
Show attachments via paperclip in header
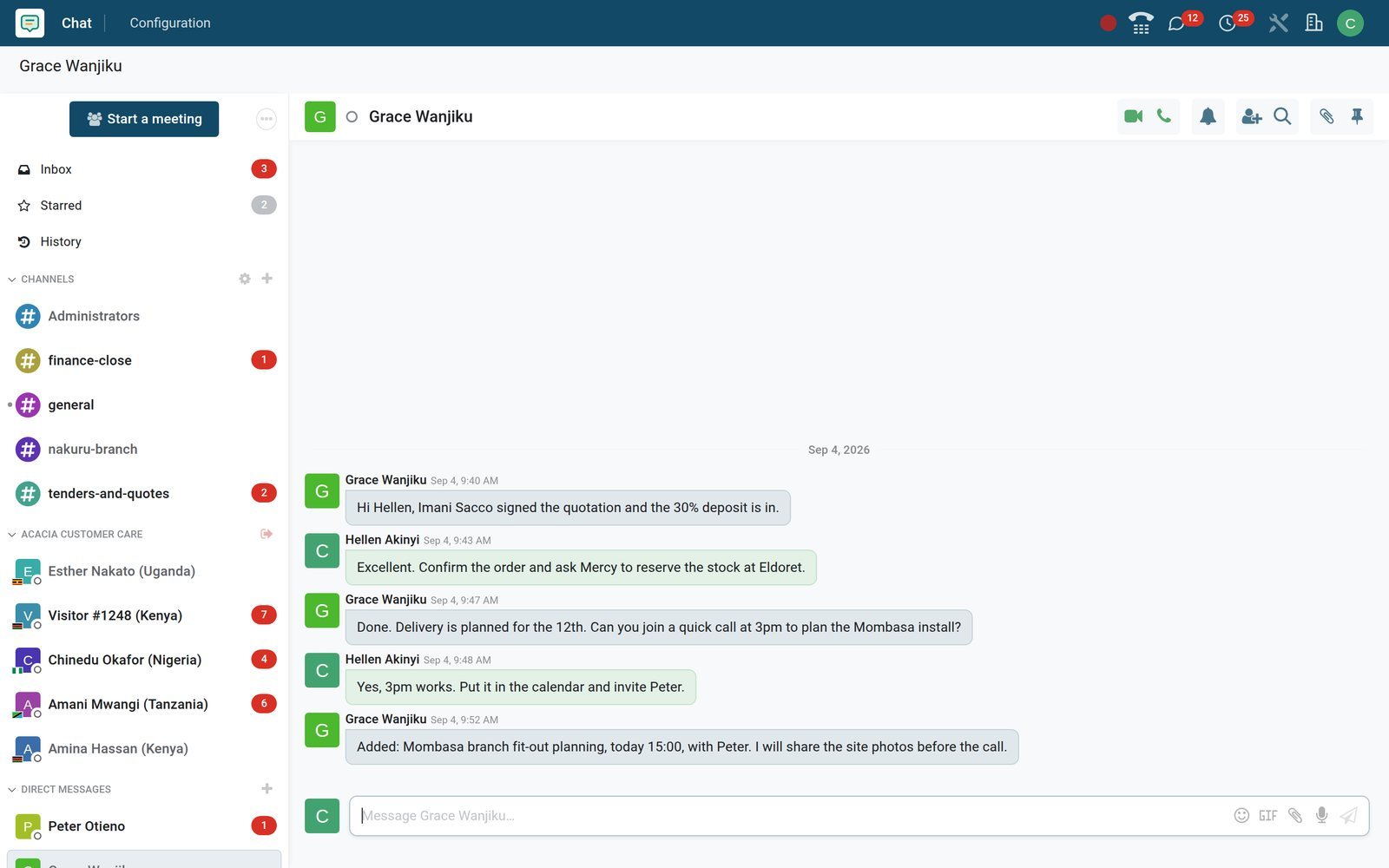1326,116
